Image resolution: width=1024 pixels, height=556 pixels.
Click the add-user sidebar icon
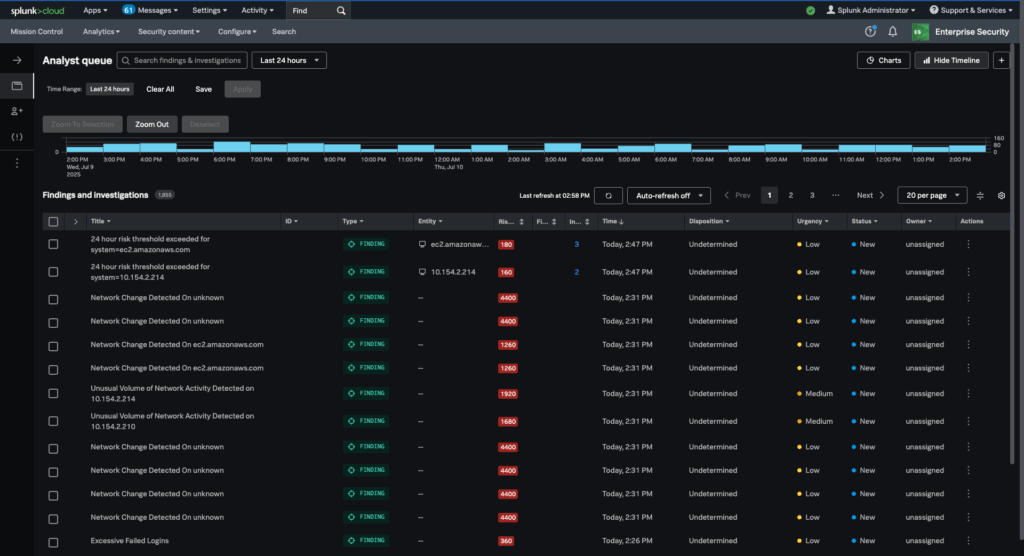[x=17, y=111]
